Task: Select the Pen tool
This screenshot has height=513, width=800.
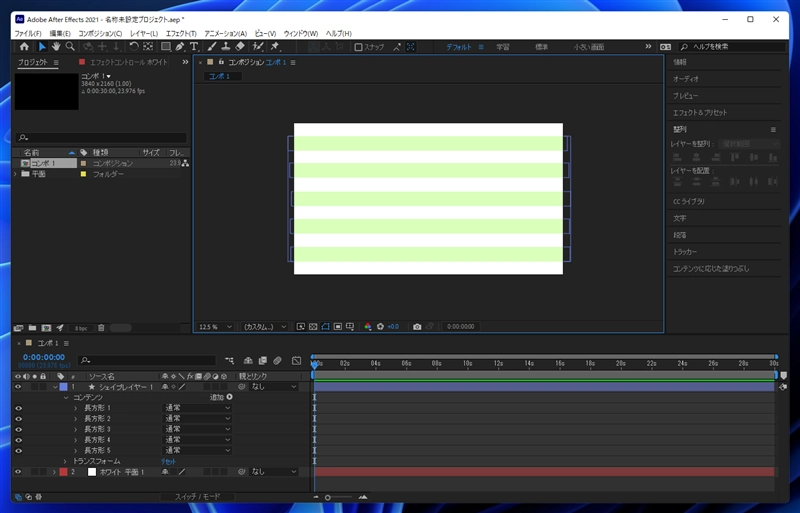Action: coord(179,46)
